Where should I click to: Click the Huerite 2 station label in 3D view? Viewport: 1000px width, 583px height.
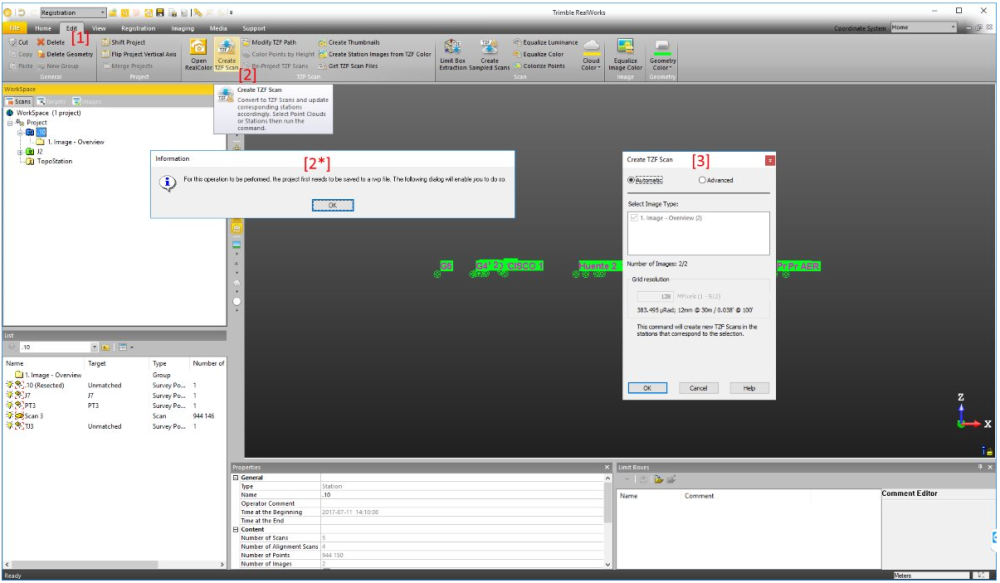coord(598,265)
